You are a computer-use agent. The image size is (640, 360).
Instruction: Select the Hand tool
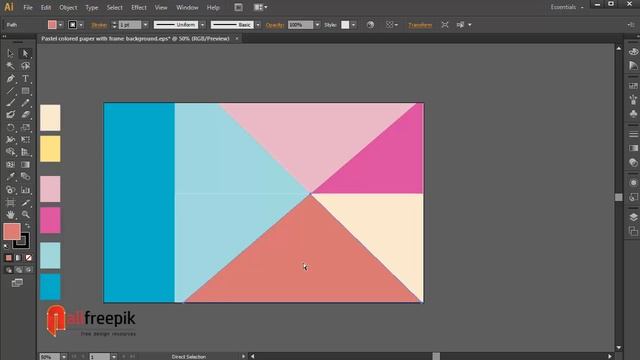11,215
